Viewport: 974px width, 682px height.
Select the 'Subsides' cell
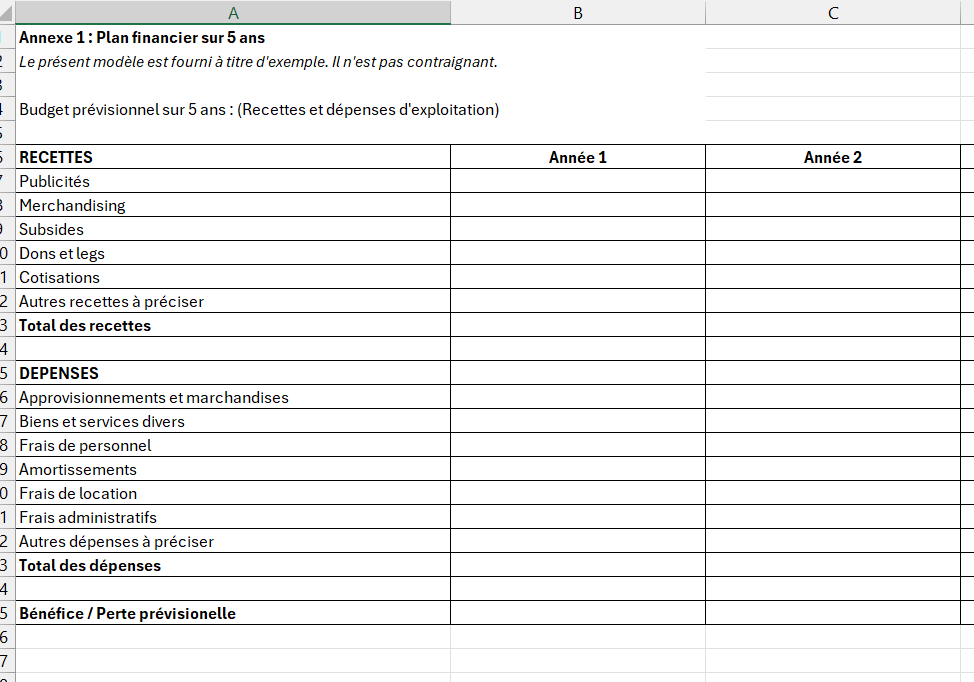(233, 229)
